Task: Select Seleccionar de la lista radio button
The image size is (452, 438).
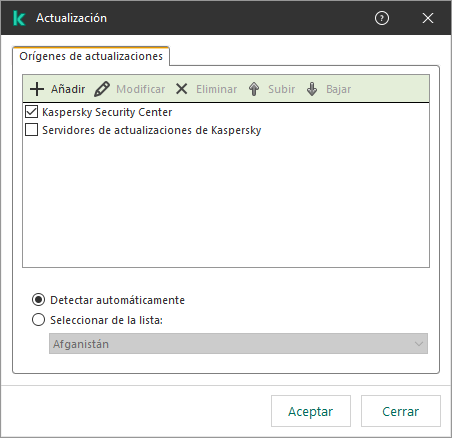Action: tap(38, 320)
